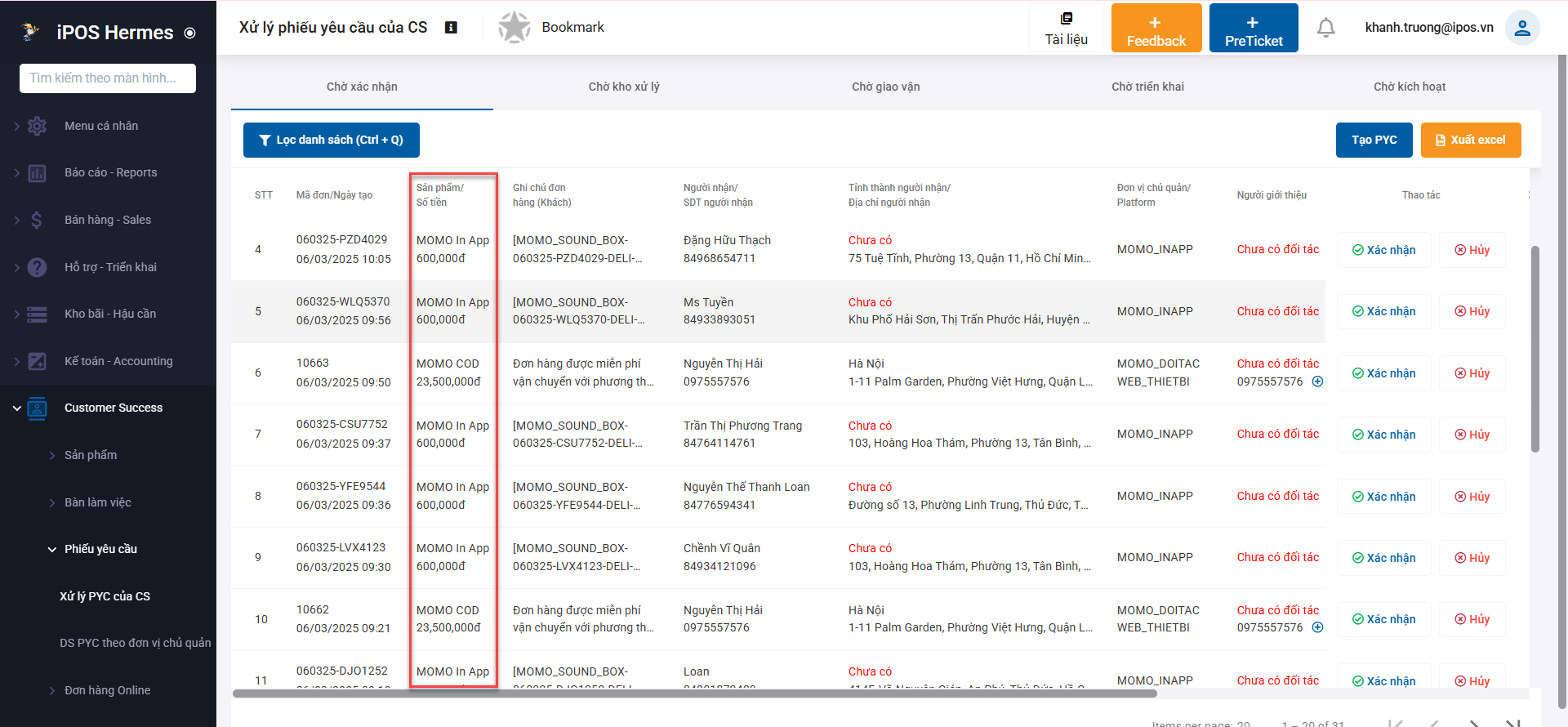Confirm order 060325-YFE9544 with Xác nhận

click(x=1384, y=497)
